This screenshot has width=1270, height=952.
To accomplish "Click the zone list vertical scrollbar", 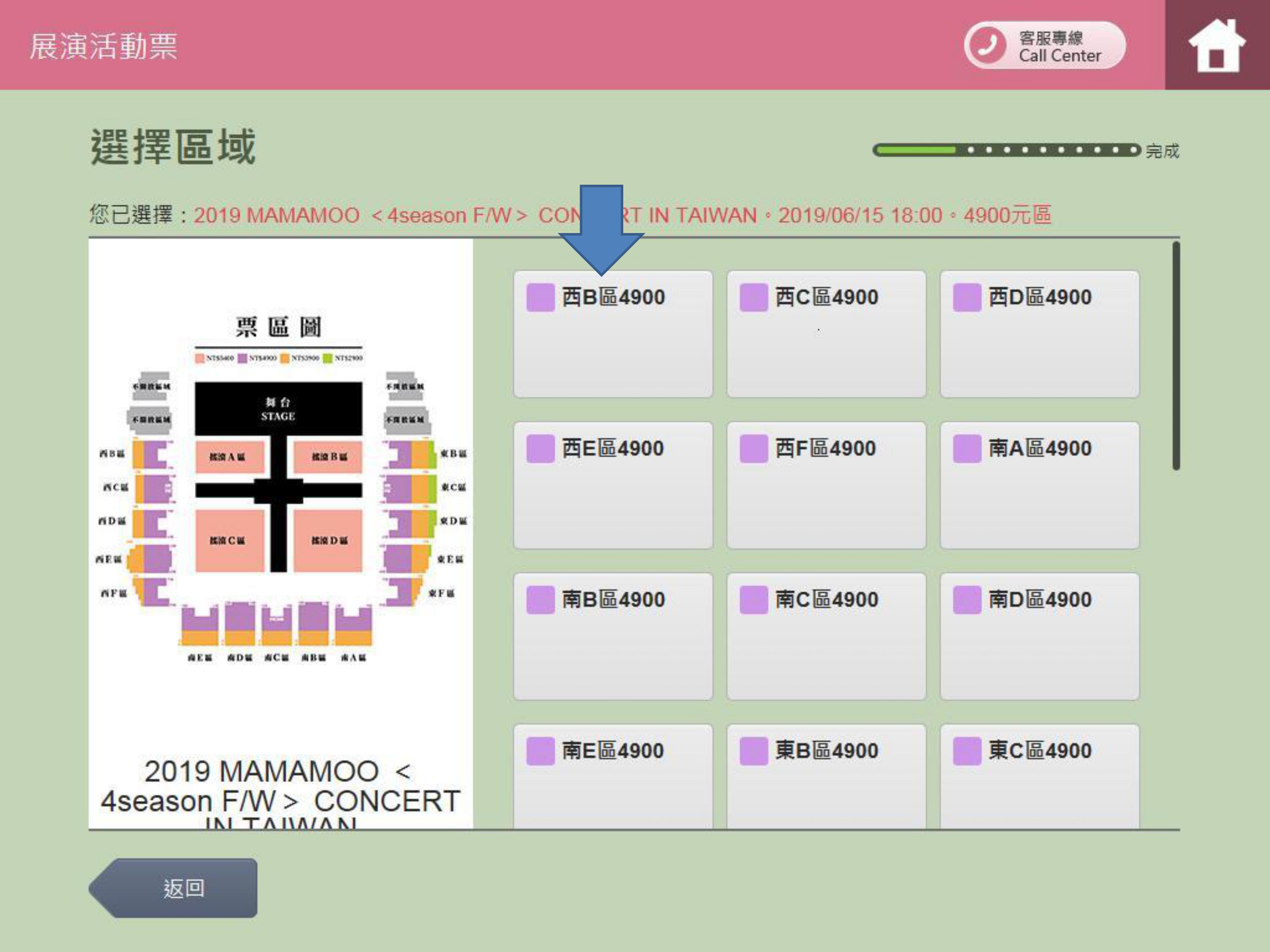I will [1176, 356].
